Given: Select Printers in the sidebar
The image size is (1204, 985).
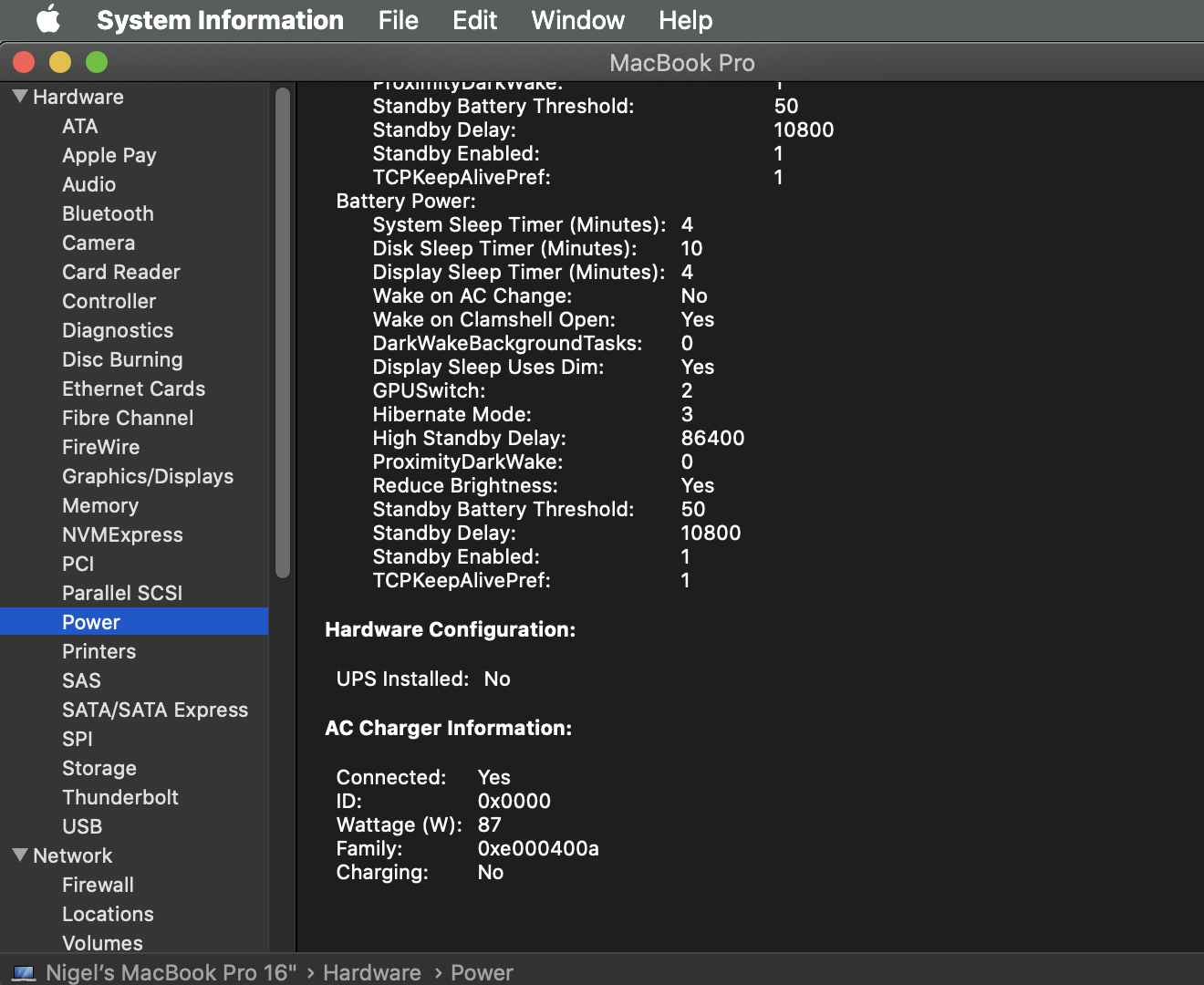Looking at the screenshot, I should (99, 651).
